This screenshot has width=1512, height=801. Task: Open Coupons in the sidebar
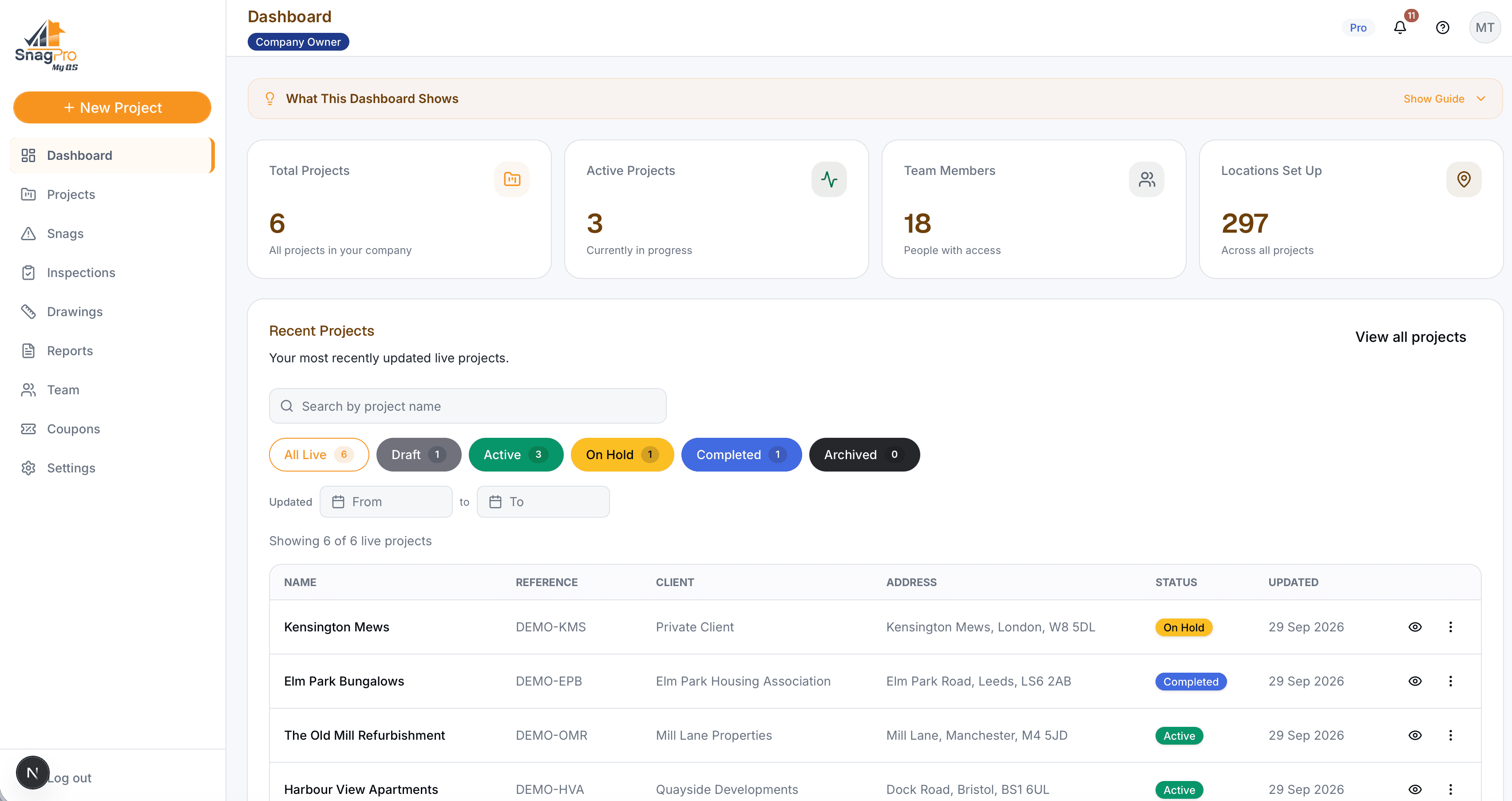click(x=111, y=428)
